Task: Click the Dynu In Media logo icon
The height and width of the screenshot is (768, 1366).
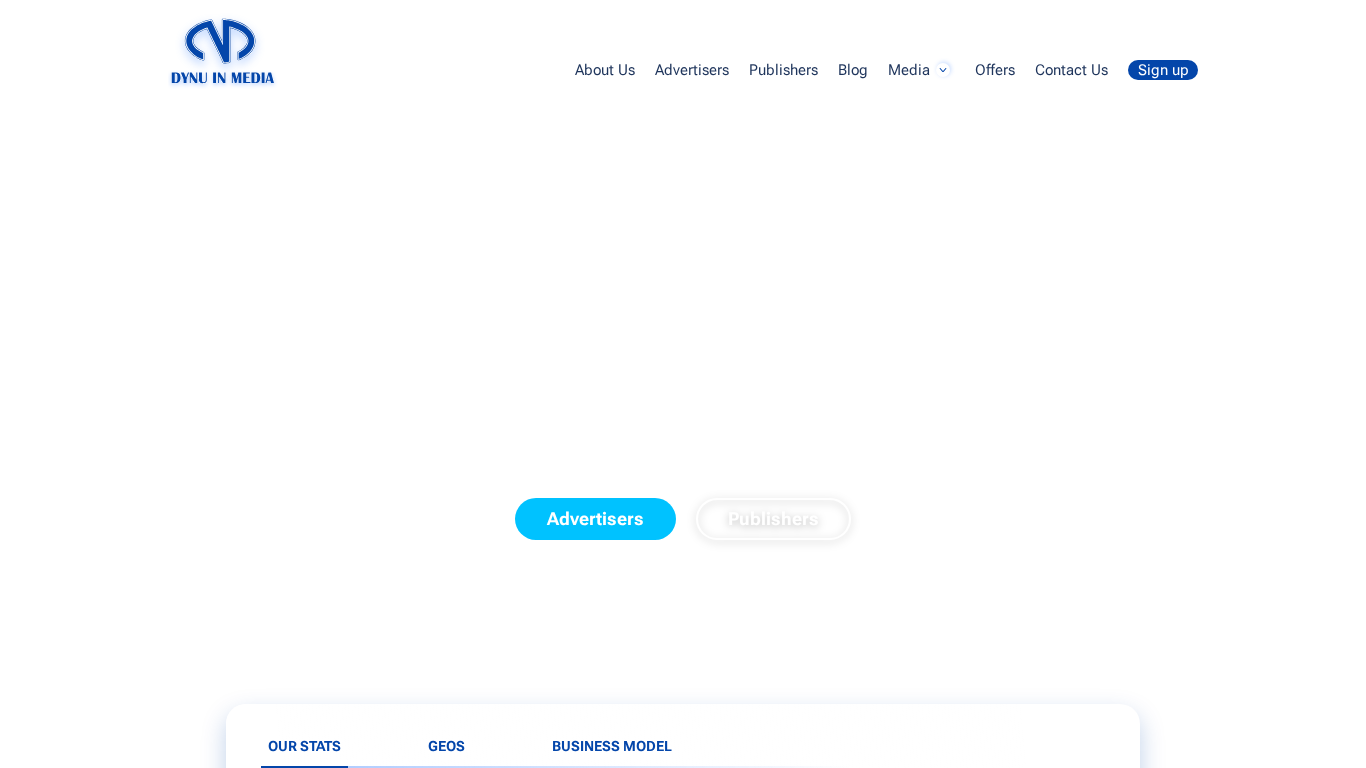Action: click(x=222, y=40)
